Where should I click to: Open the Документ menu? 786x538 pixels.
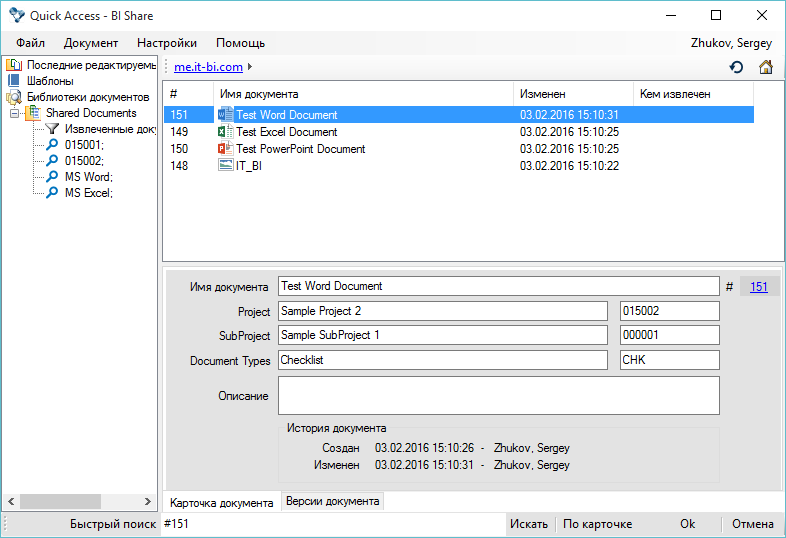[x=91, y=43]
